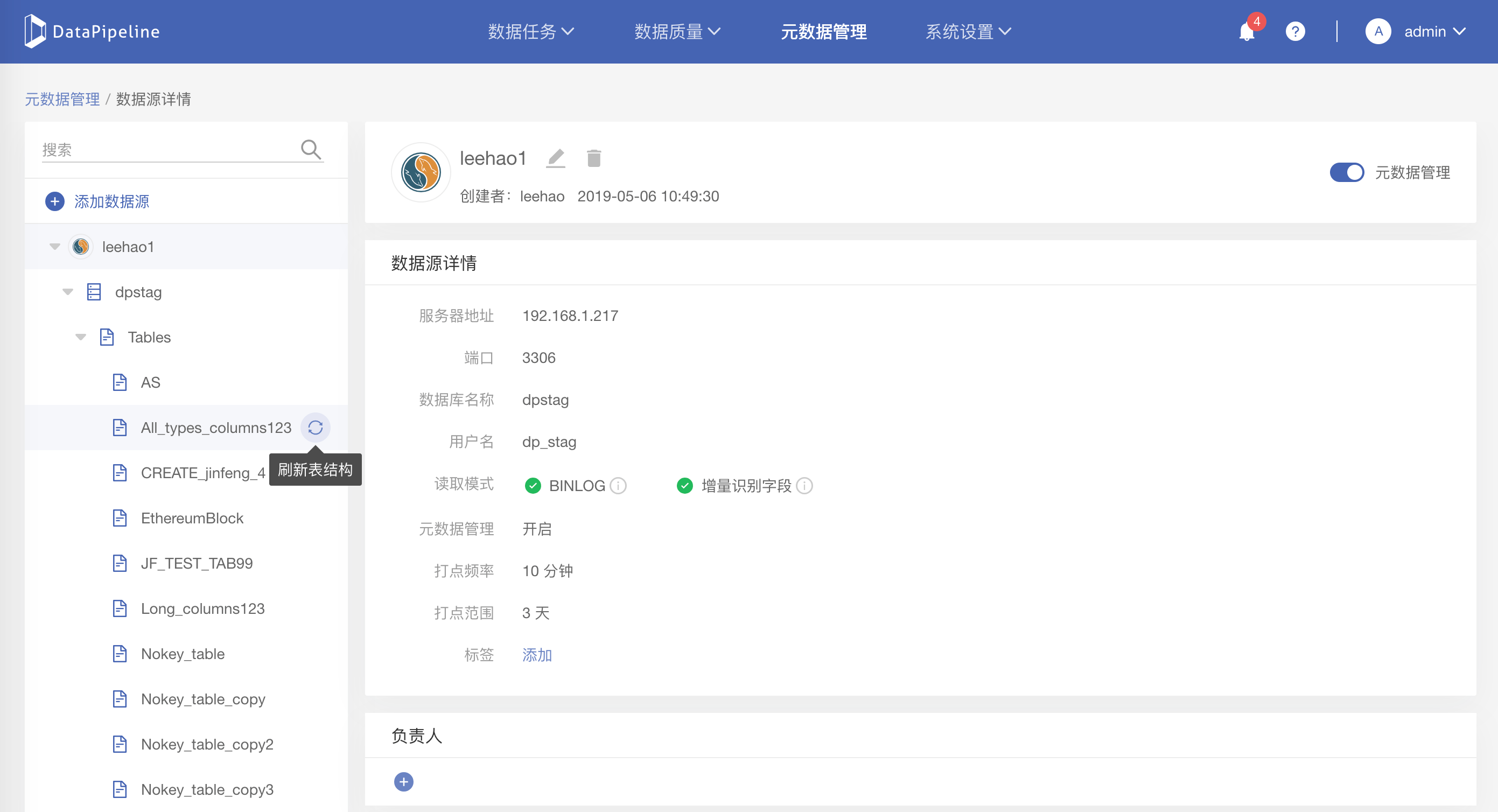Click the BINLOG info icon

point(618,485)
